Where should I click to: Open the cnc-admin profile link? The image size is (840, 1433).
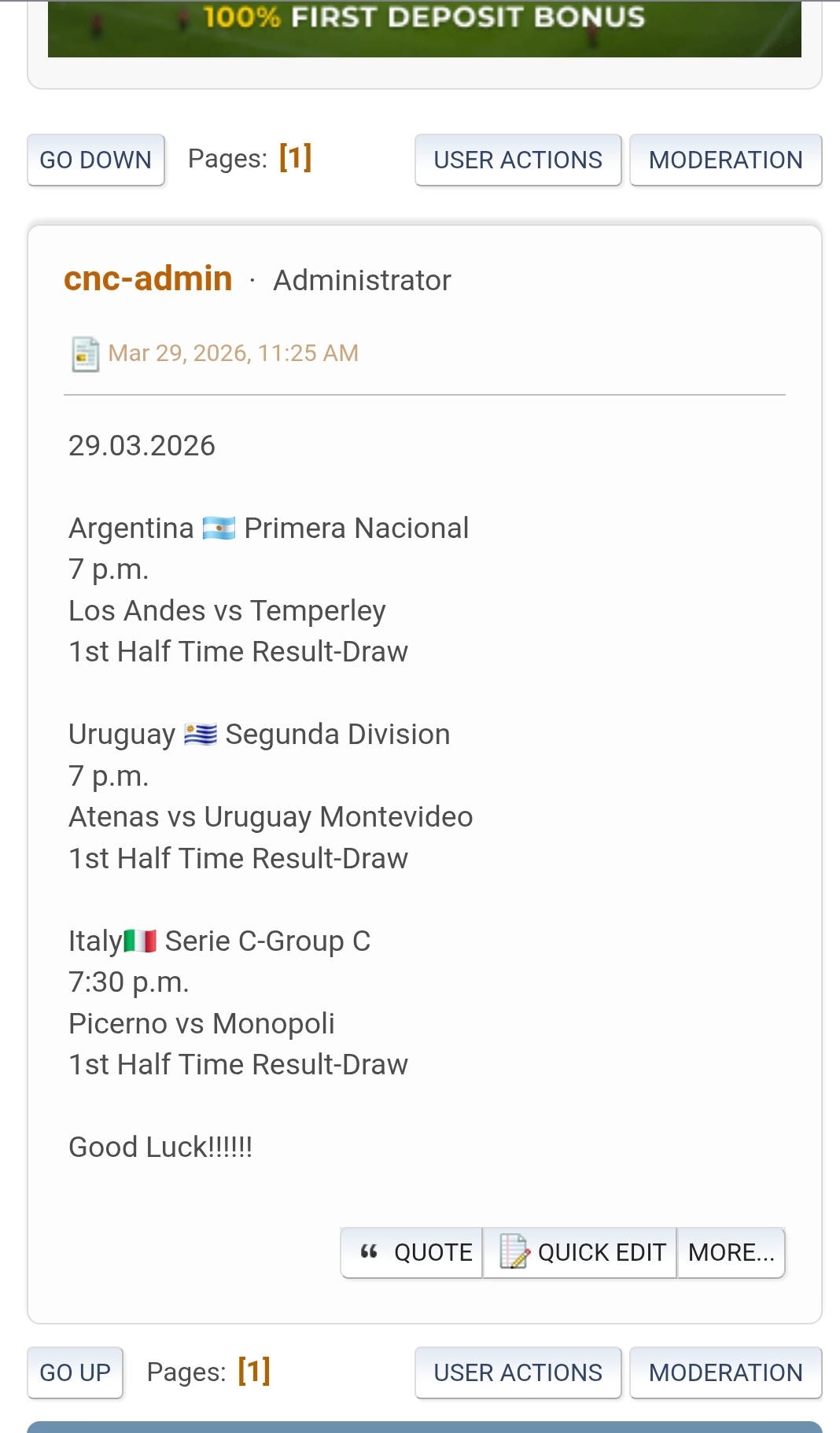click(148, 278)
